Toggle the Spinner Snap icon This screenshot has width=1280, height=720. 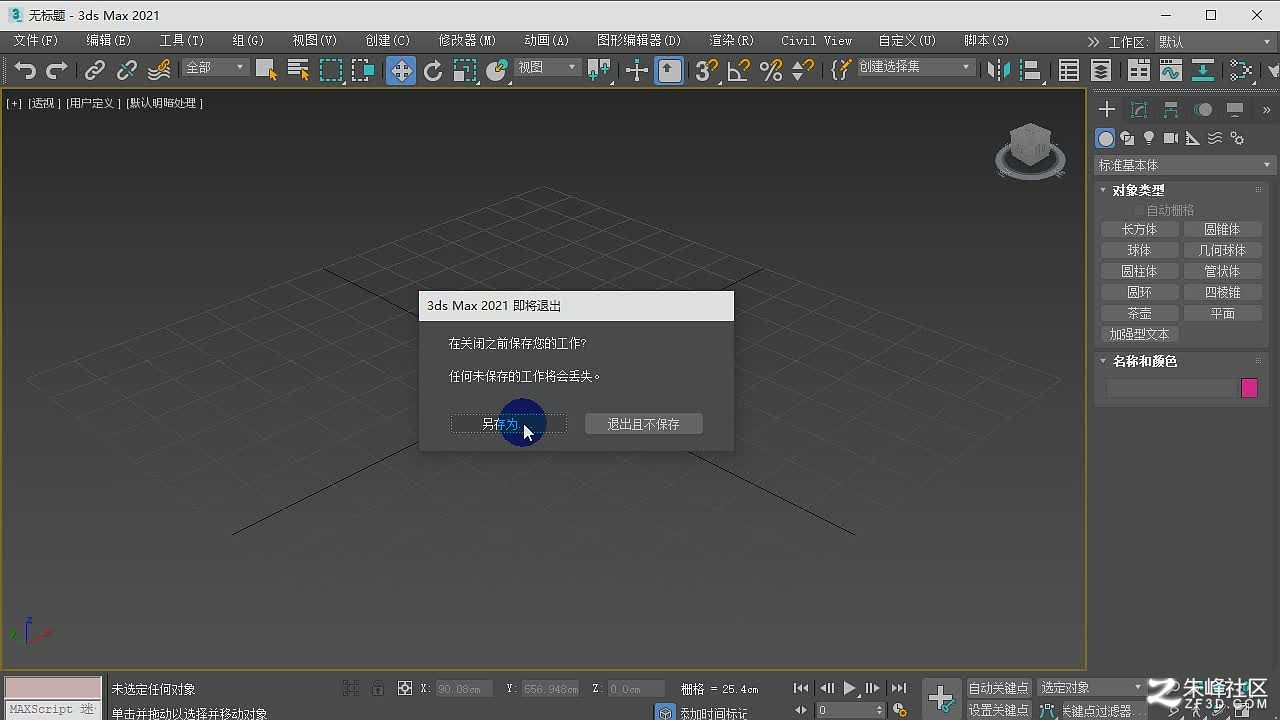click(803, 70)
